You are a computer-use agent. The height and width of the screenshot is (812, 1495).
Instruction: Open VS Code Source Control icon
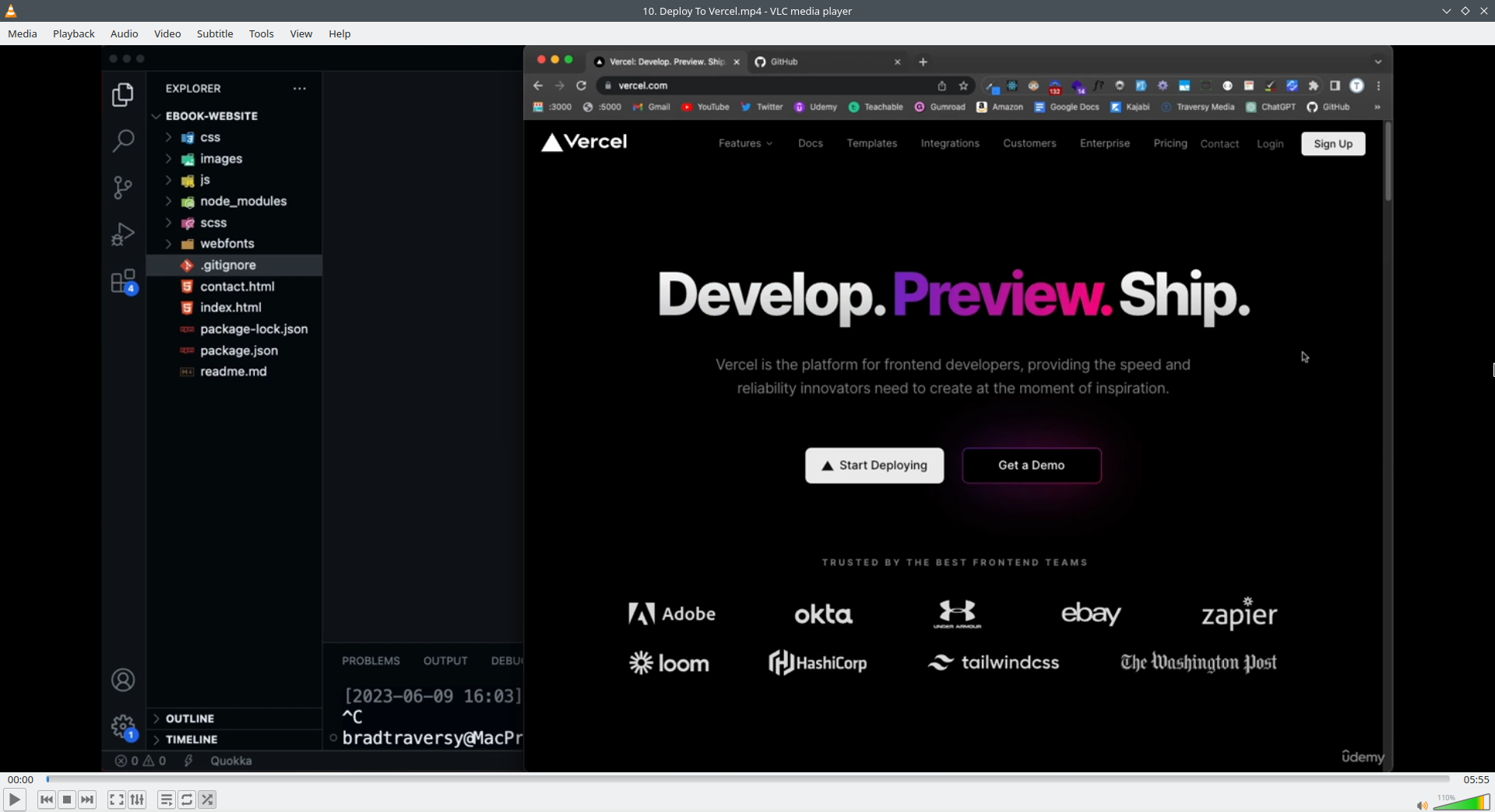coord(123,188)
